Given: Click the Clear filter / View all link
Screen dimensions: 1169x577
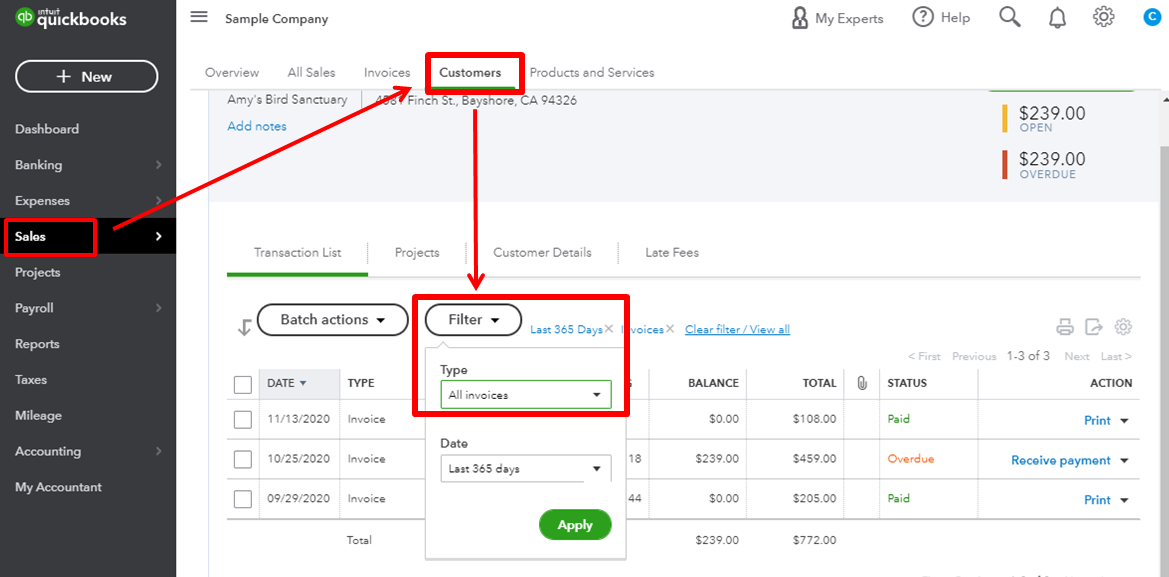Looking at the screenshot, I should point(737,329).
